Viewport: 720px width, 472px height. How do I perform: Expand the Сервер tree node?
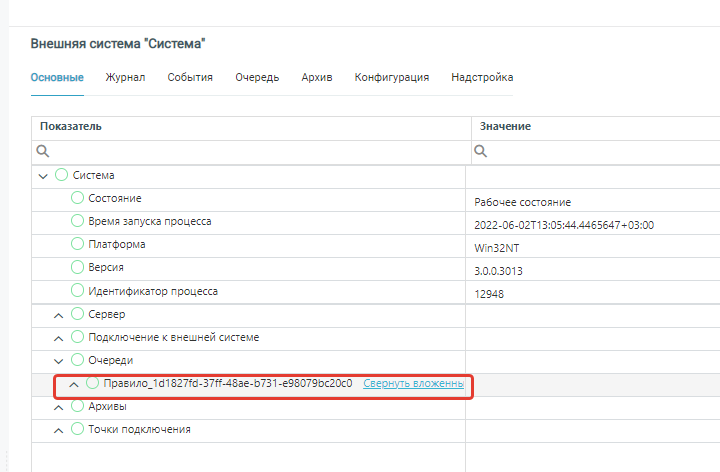pyautogui.click(x=58, y=315)
